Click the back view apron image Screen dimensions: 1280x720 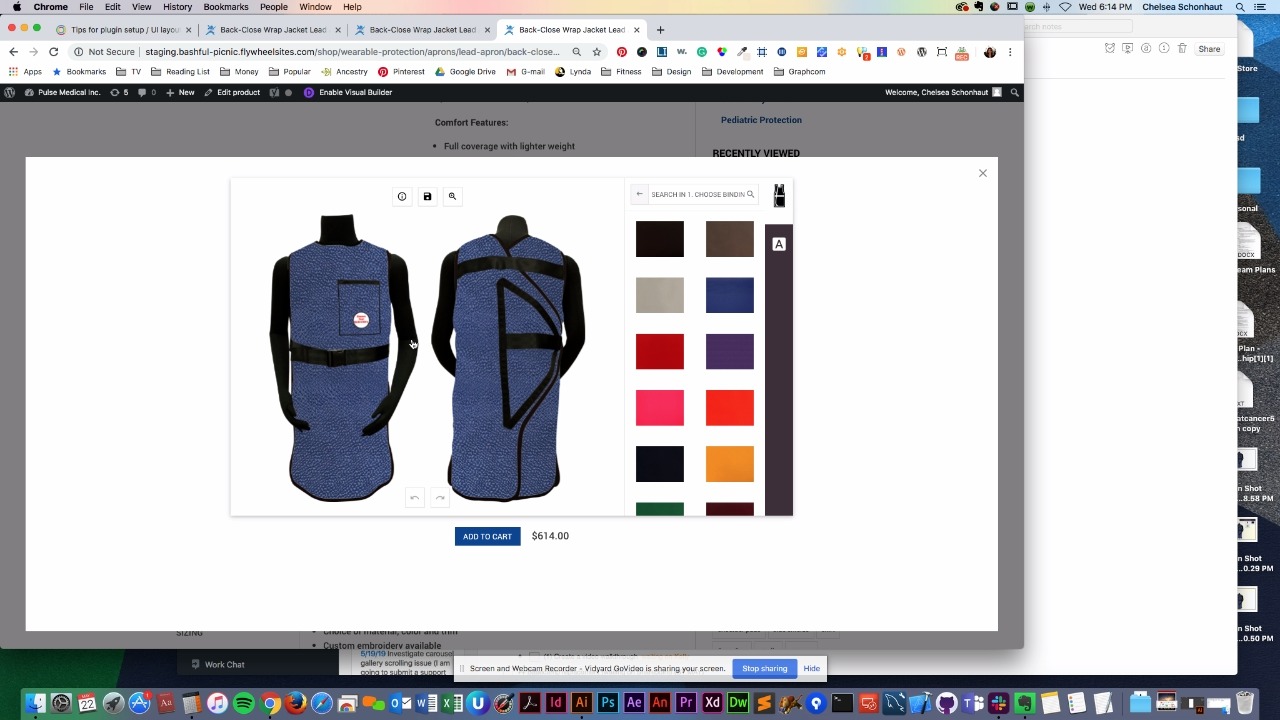(x=508, y=357)
